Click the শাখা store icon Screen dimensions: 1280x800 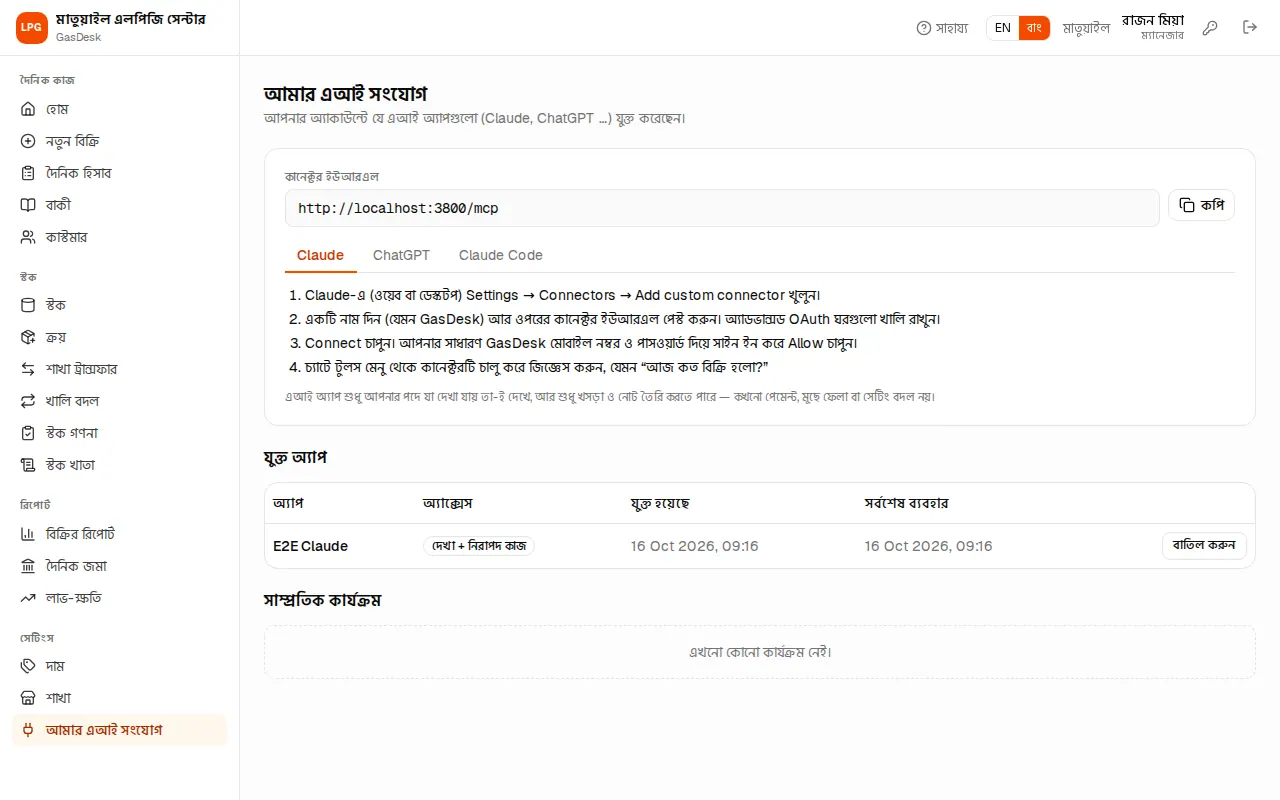coord(28,698)
